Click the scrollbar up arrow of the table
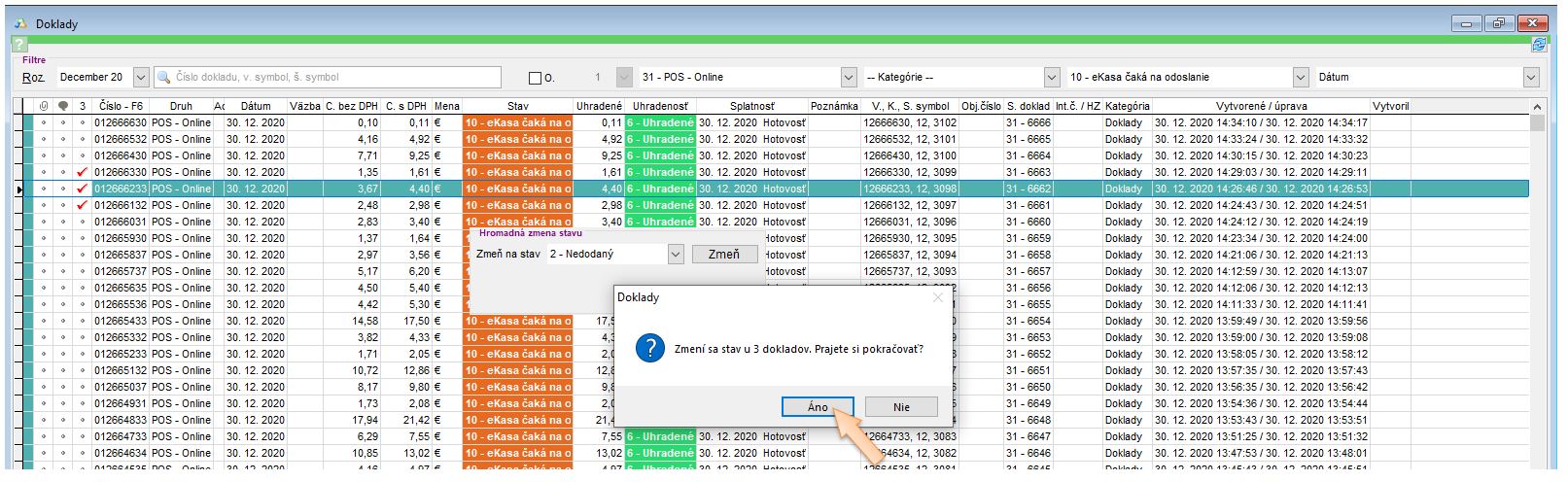 1537,107
